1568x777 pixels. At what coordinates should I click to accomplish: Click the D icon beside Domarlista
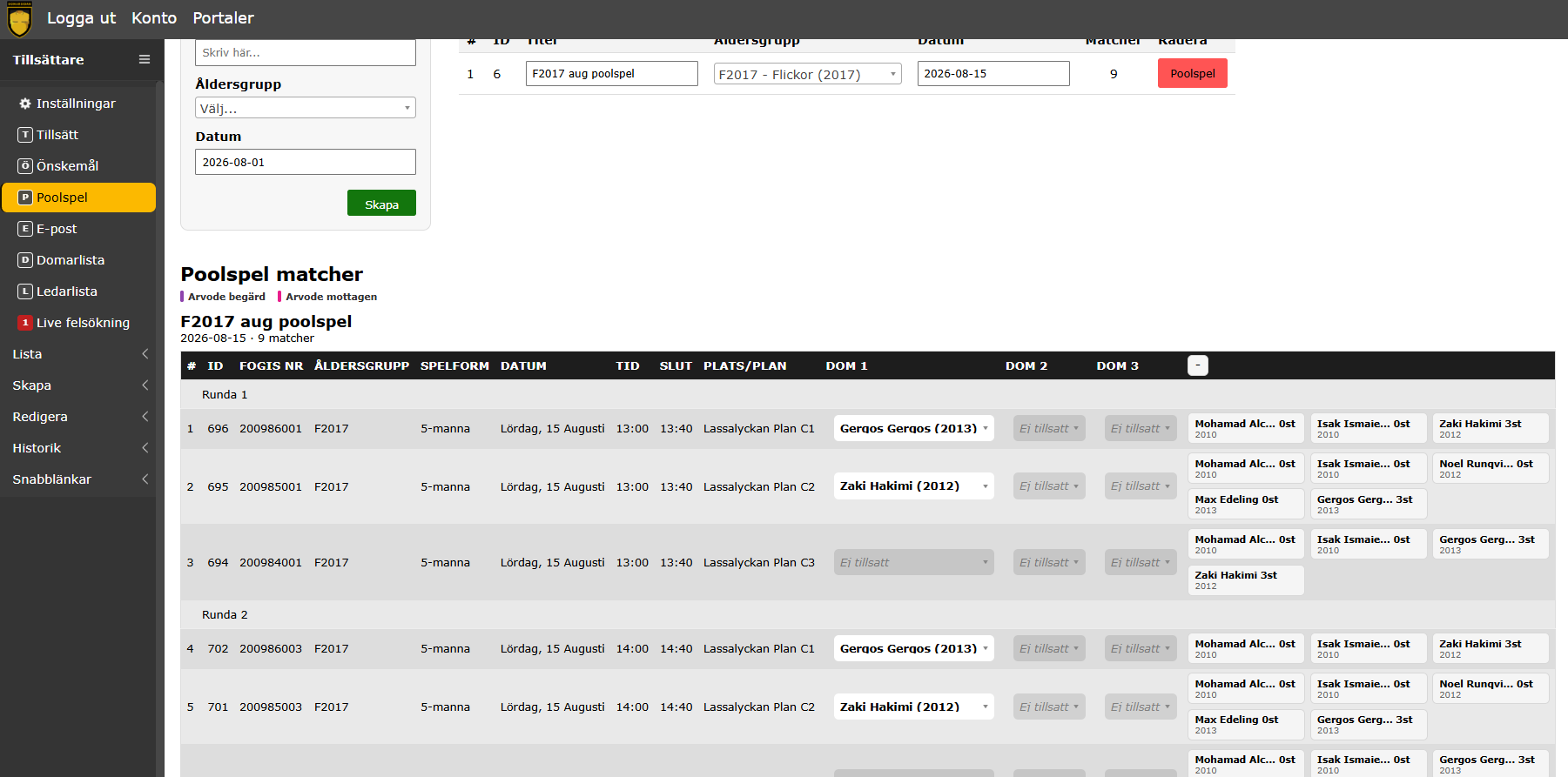point(25,260)
